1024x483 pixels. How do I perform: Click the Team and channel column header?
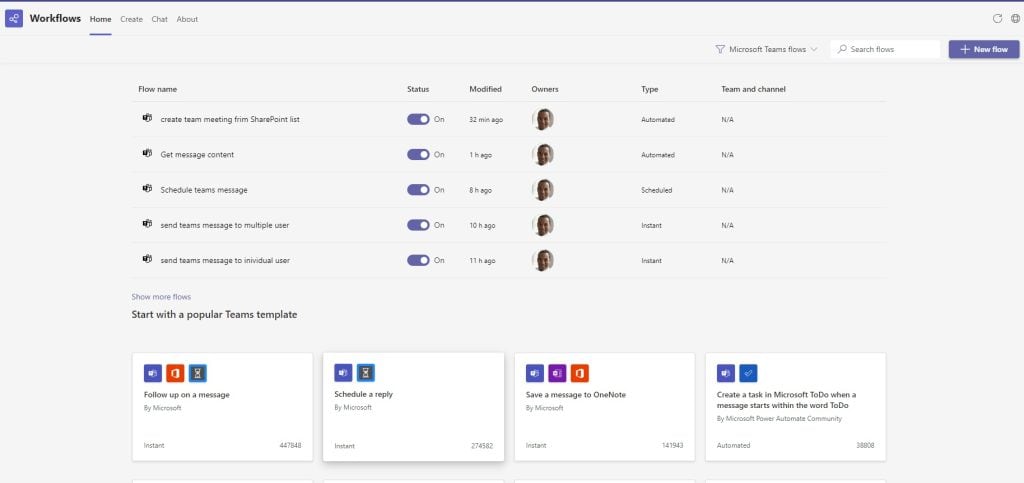tap(753, 89)
